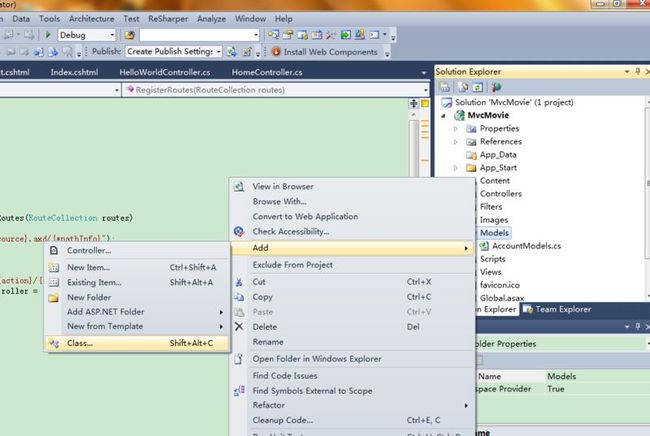Open the Window menu
Viewport: 650px width, 436px height.
coord(250,19)
